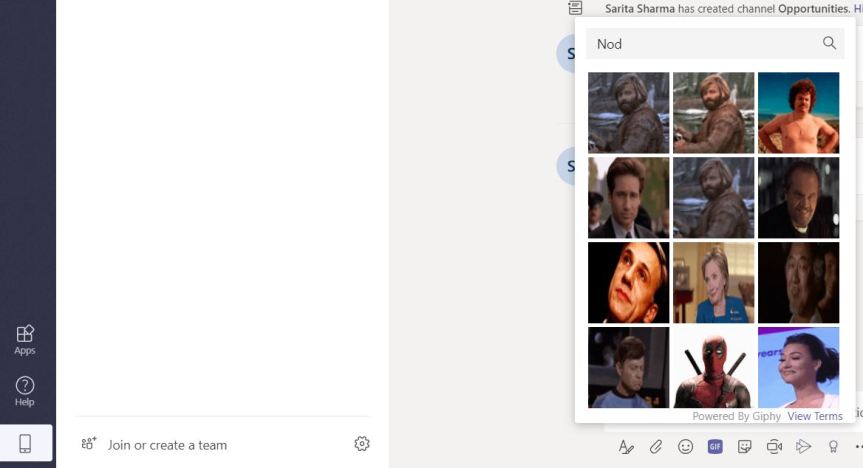The image size is (863, 468).
Task: Open Apps in the left sidebar
Action: (x=25, y=339)
